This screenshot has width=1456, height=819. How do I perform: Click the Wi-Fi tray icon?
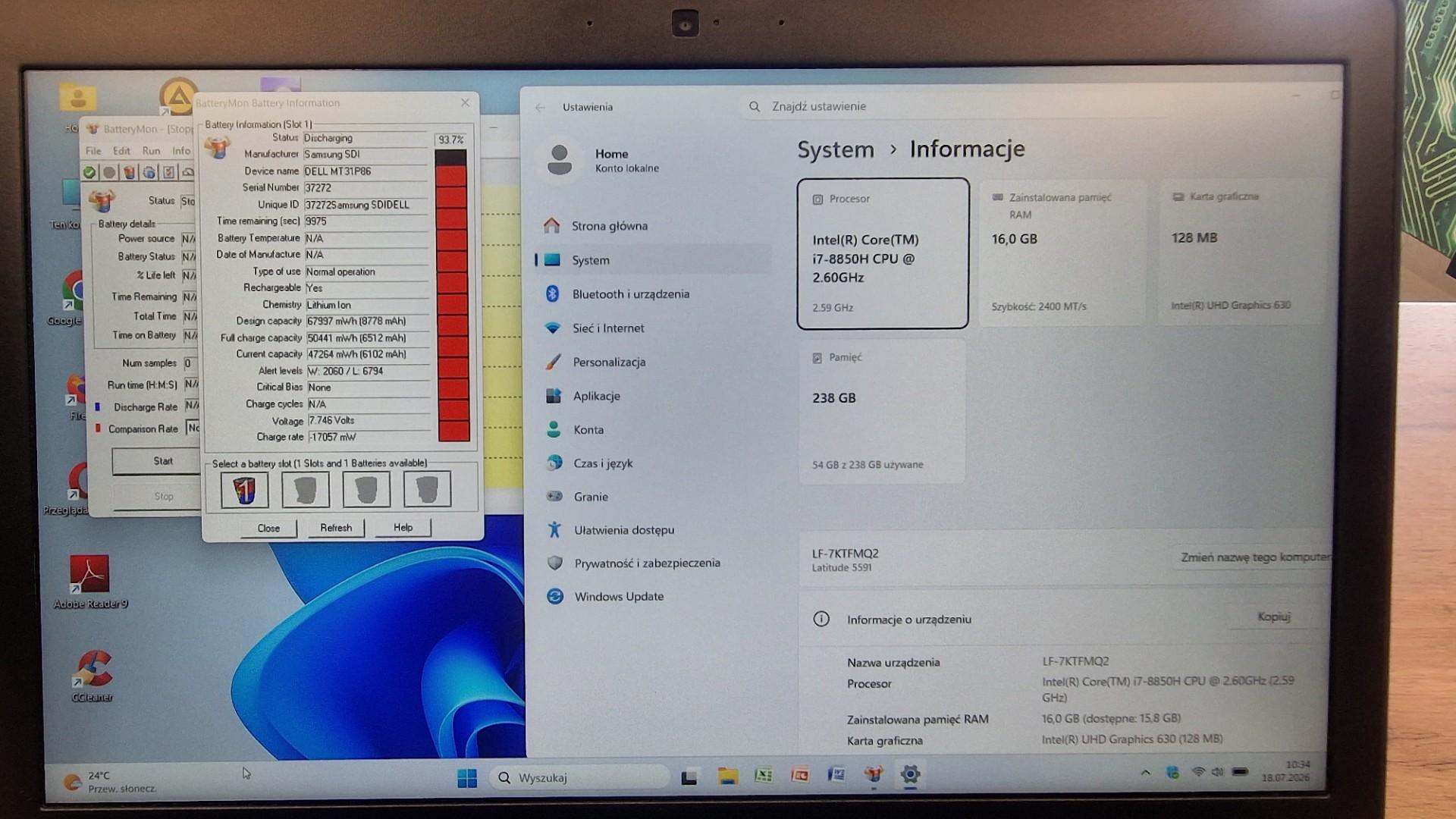point(1198,772)
